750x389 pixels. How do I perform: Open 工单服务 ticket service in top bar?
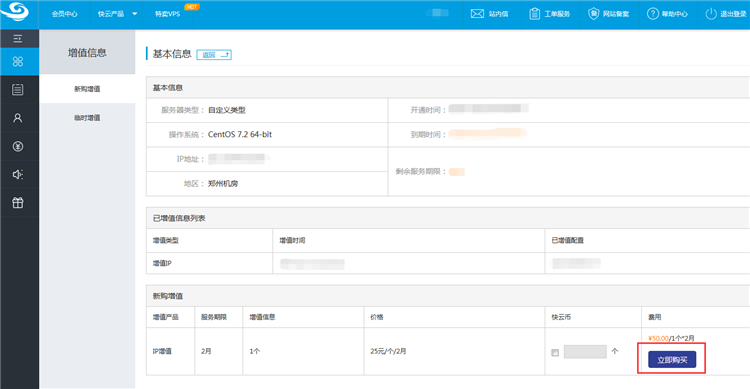tap(549, 14)
